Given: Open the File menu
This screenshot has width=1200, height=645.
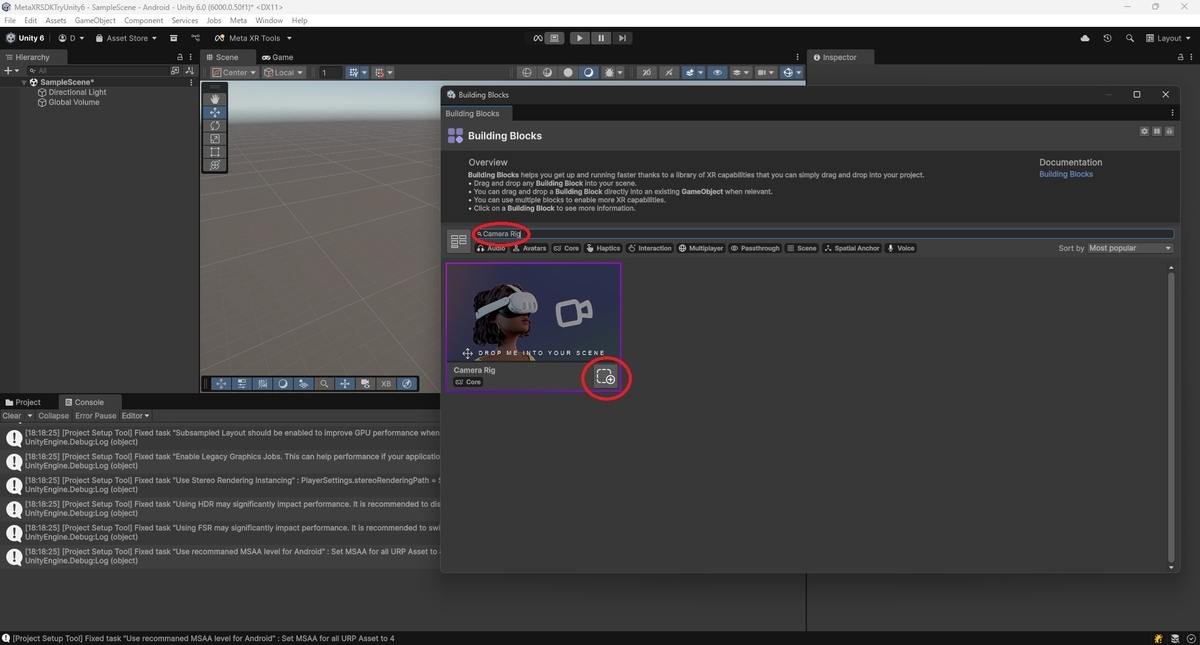Looking at the screenshot, I should 10,20.
